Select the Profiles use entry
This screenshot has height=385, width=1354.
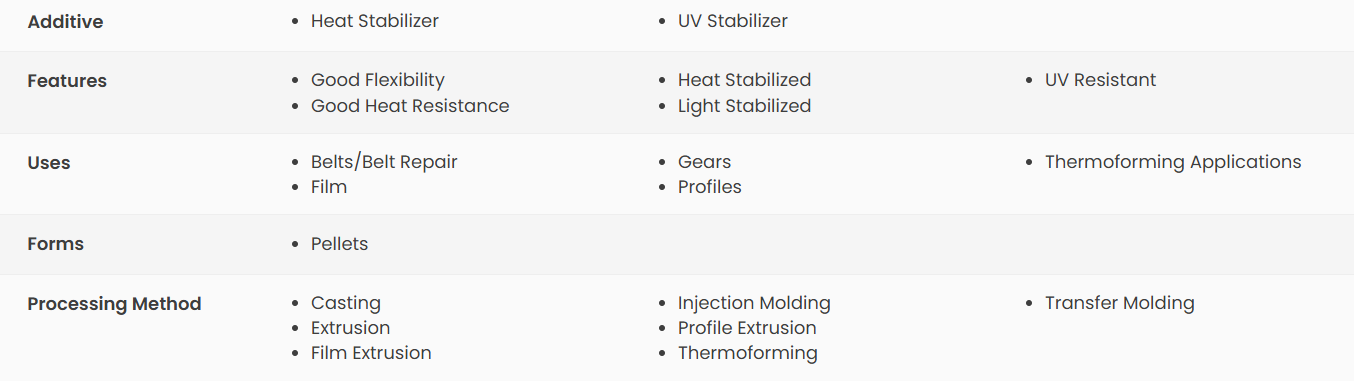[x=709, y=187]
